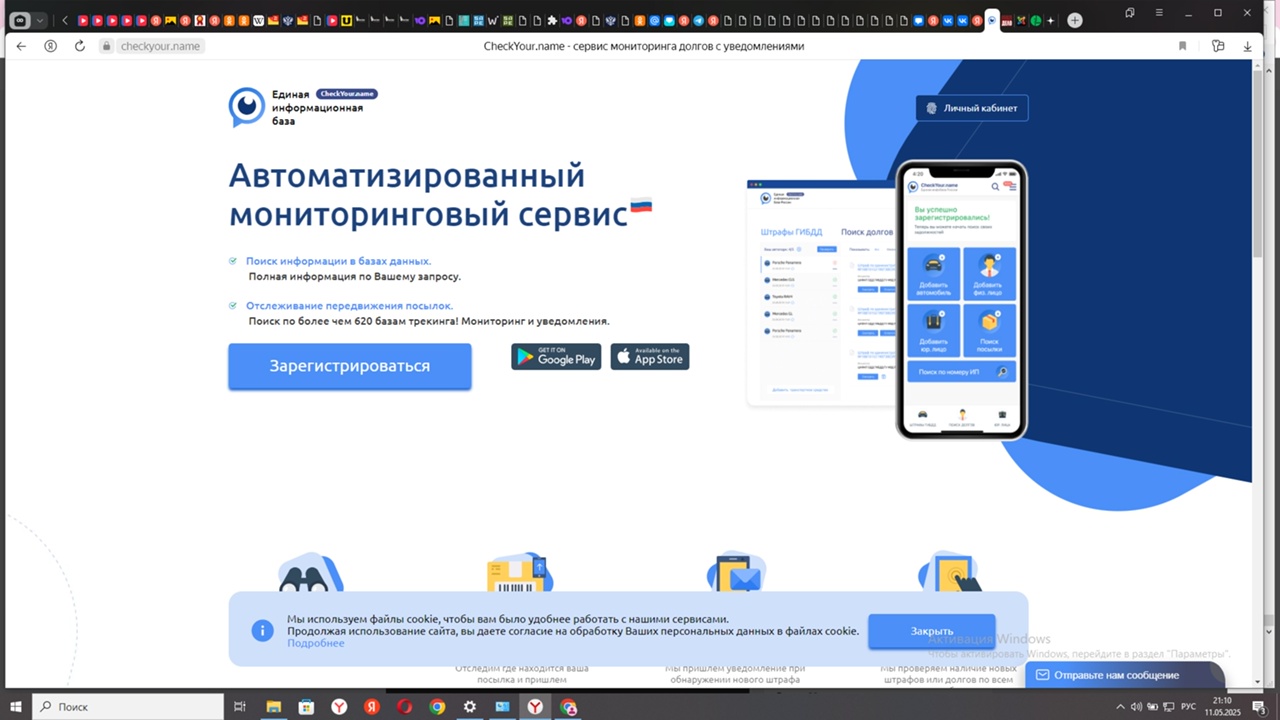Click the heading Автоматизированный мониторинговый сервис
This screenshot has width=1280, height=720.
tap(440, 194)
